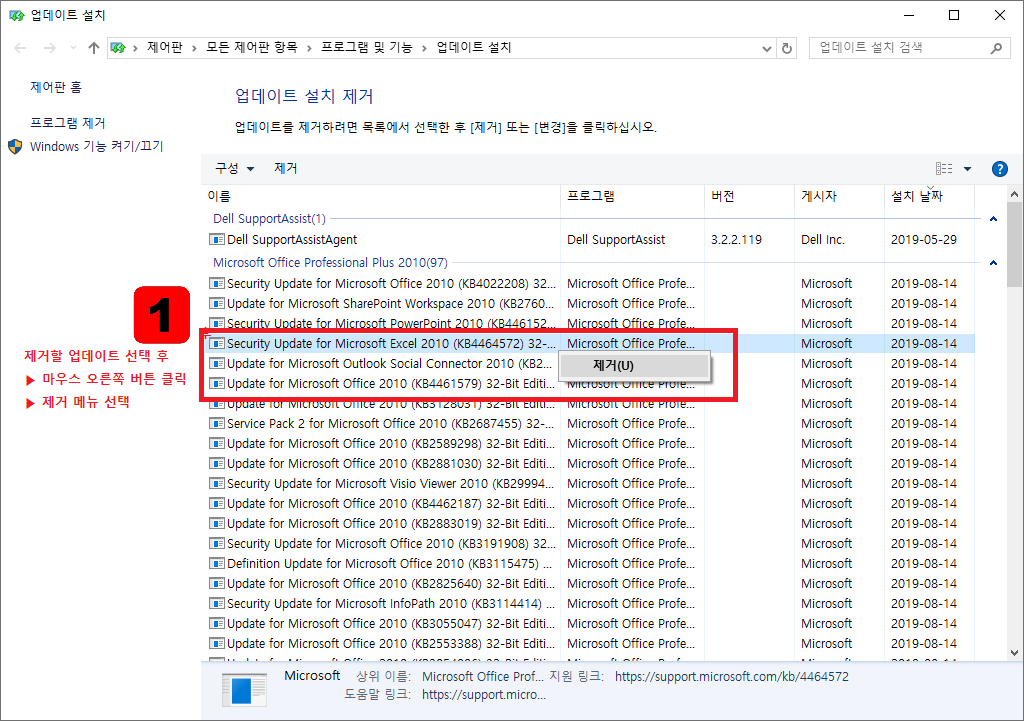Go forward using the forward arrow
Viewport: 1024px width, 721px height.
coord(50,48)
